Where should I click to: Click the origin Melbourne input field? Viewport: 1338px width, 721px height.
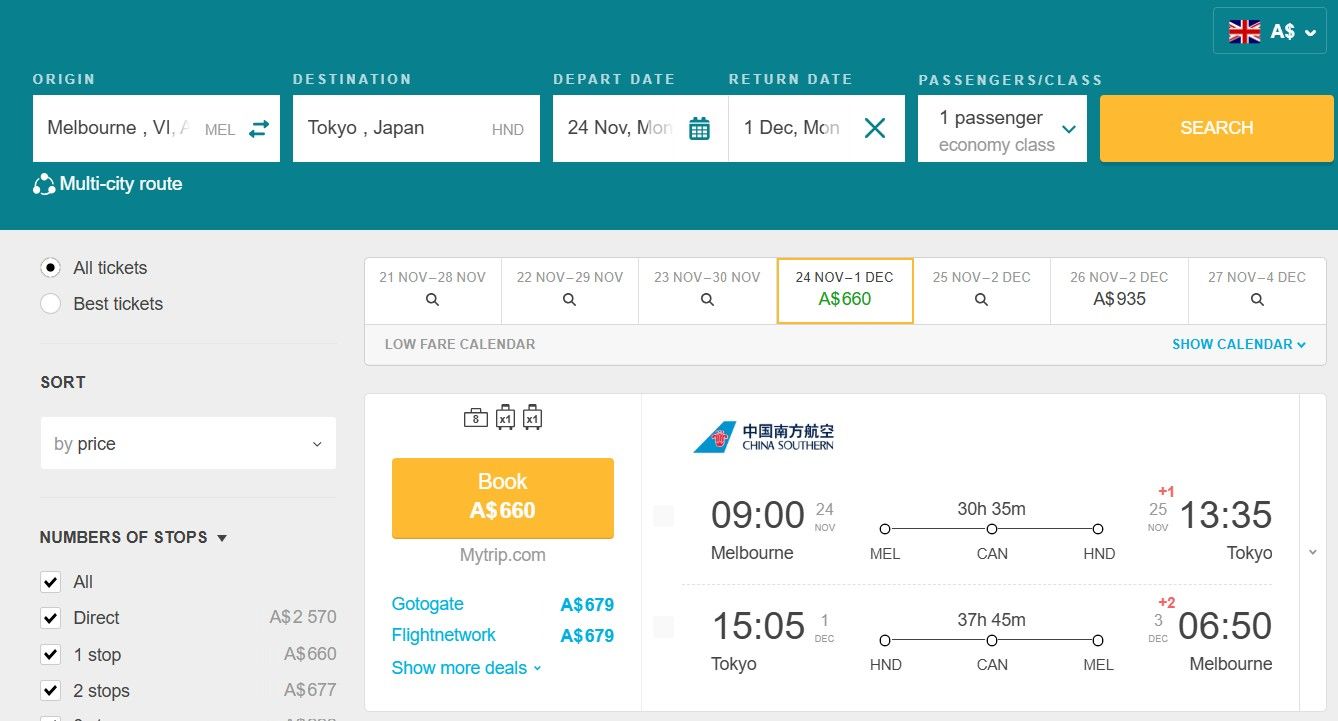pyautogui.click(x=156, y=128)
